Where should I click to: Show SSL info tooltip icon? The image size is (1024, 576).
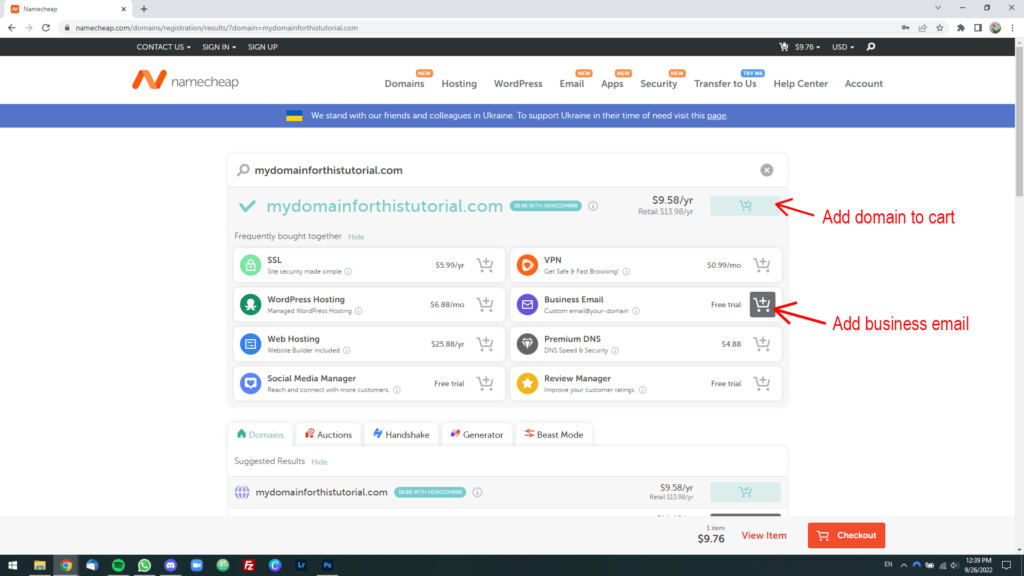pos(348,272)
